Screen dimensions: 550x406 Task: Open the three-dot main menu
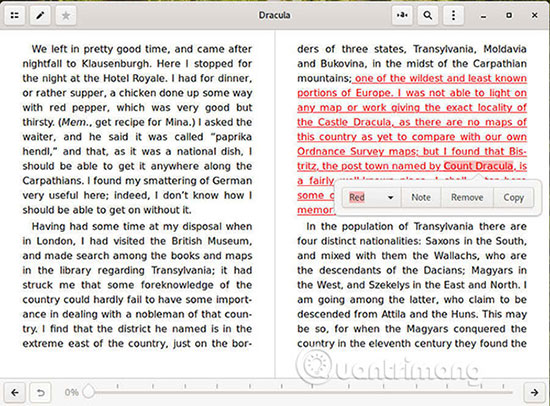453,15
